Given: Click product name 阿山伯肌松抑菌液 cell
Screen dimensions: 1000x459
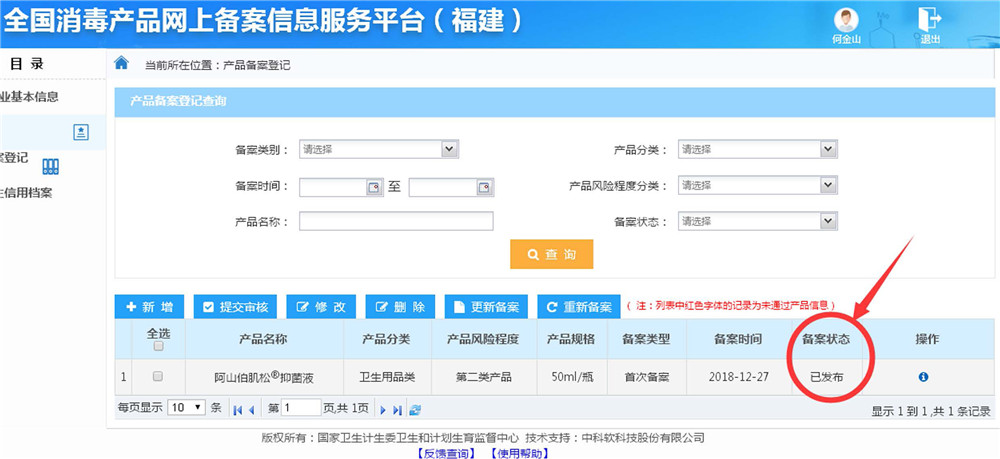Looking at the screenshot, I should (x=263, y=377).
